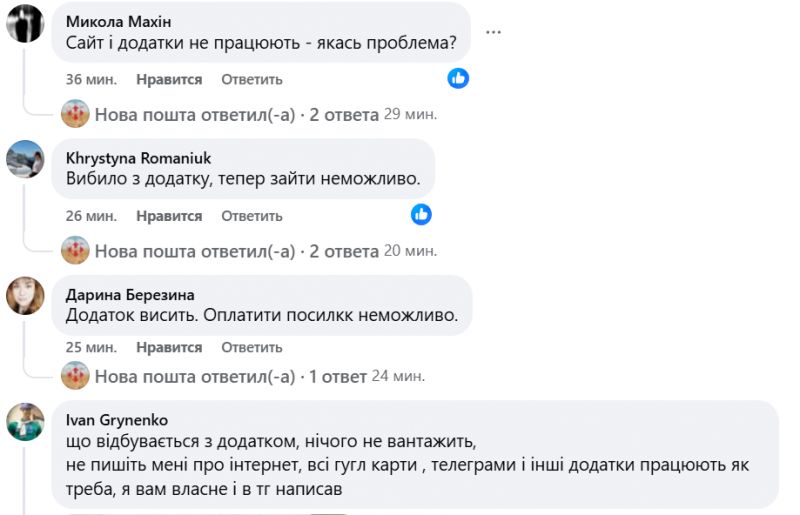This screenshot has height=515, width=800.
Task: Click the 25 мин. timestamp on Дарина's comment
Action: click(91, 348)
